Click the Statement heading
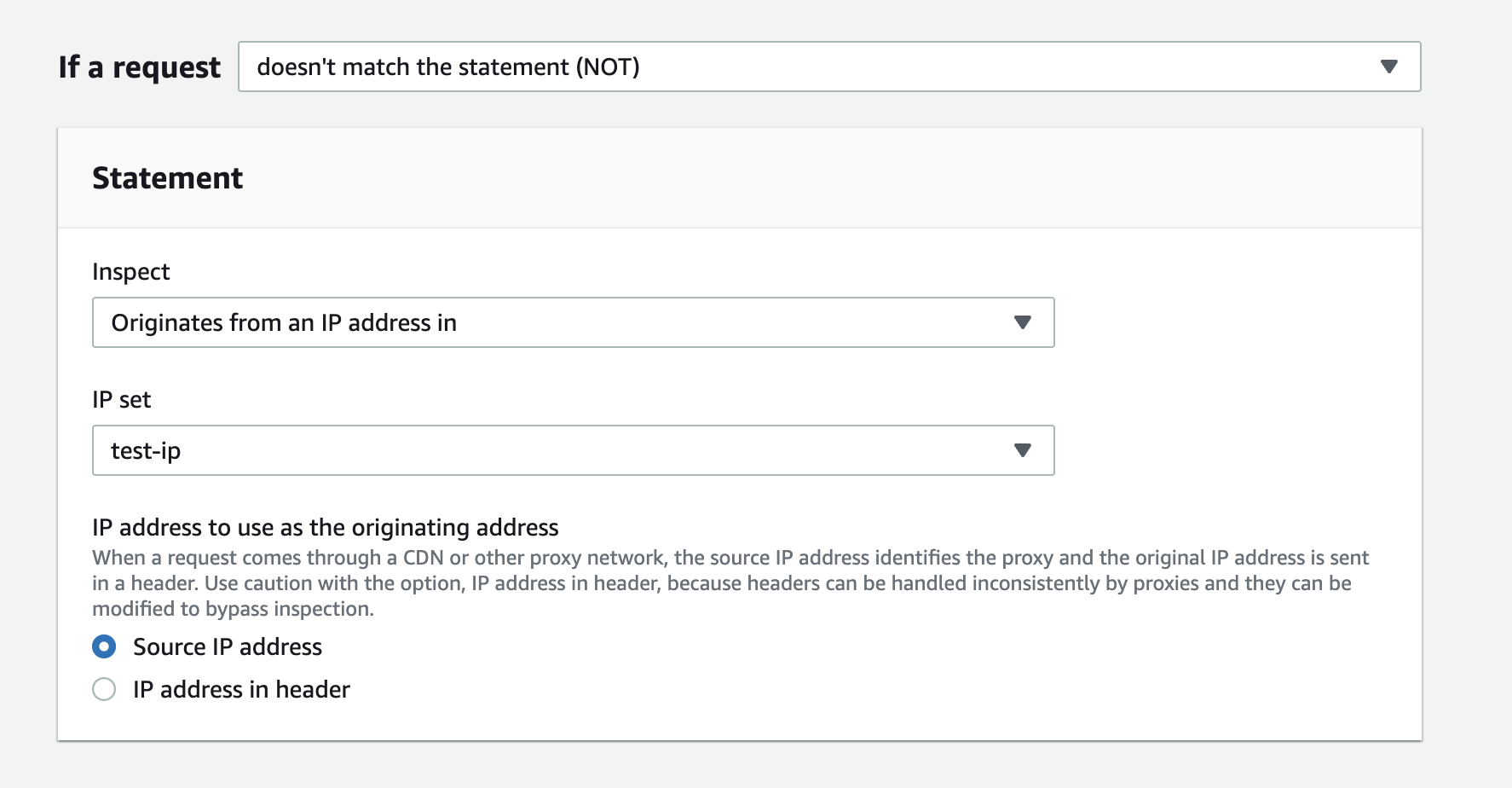Viewport: 1512px width, 788px height. click(167, 178)
